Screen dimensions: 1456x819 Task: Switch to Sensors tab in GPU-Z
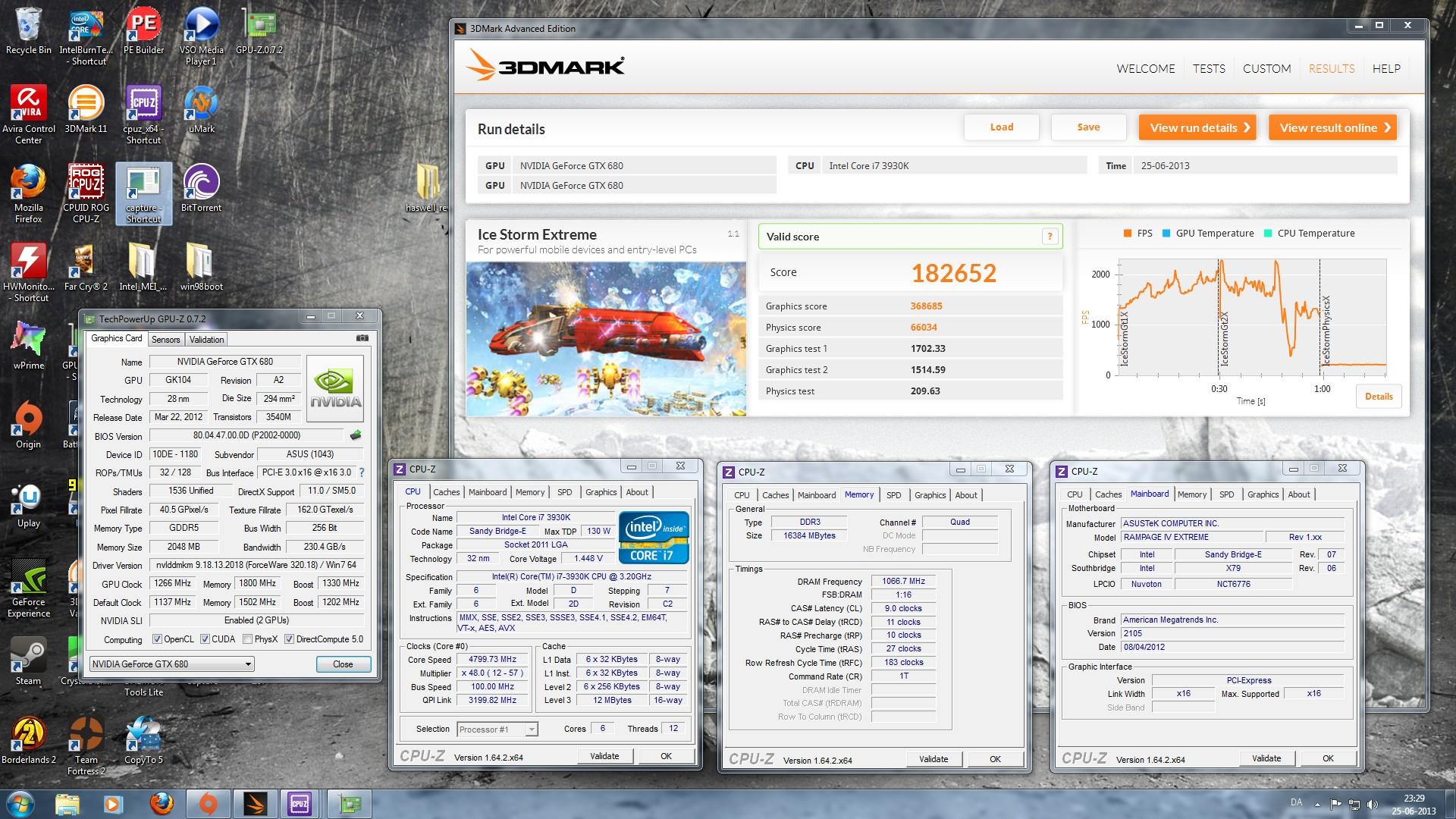click(165, 340)
